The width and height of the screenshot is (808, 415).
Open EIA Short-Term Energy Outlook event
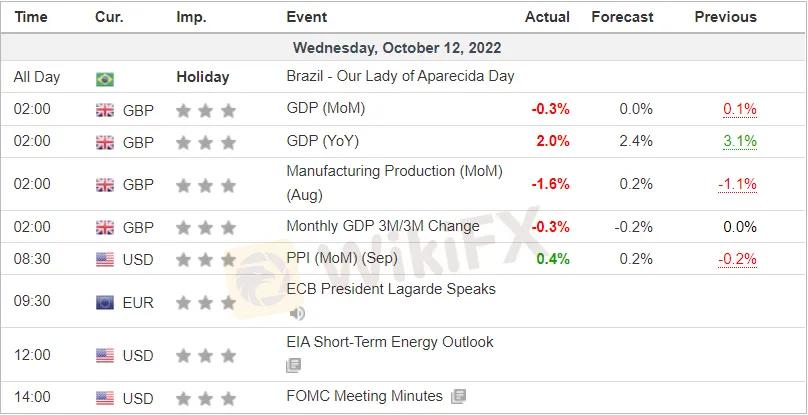[x=389, y=342]
